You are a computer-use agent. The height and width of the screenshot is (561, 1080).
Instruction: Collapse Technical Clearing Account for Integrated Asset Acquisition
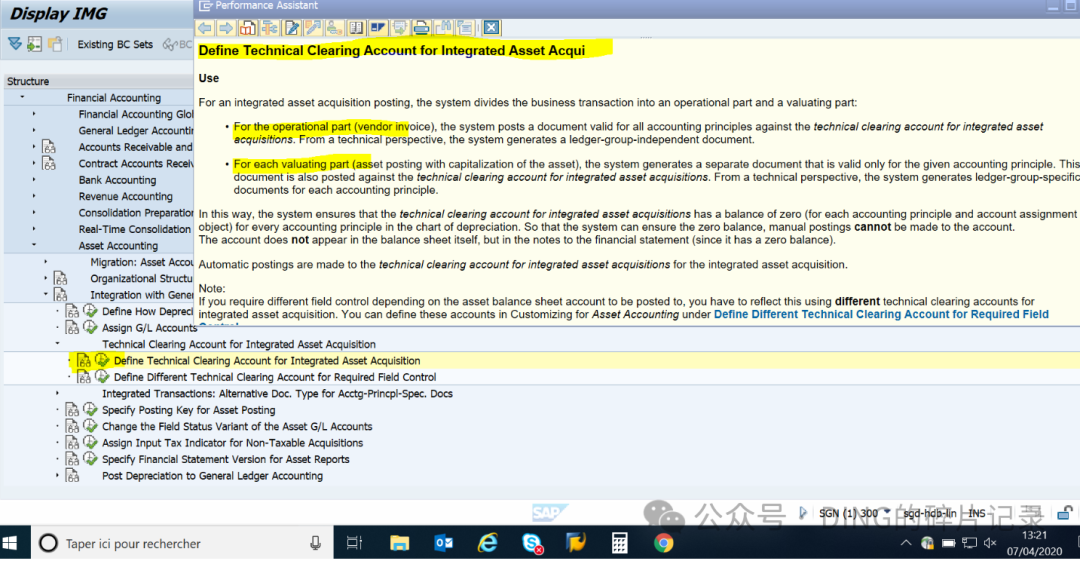tap(57, 343)
